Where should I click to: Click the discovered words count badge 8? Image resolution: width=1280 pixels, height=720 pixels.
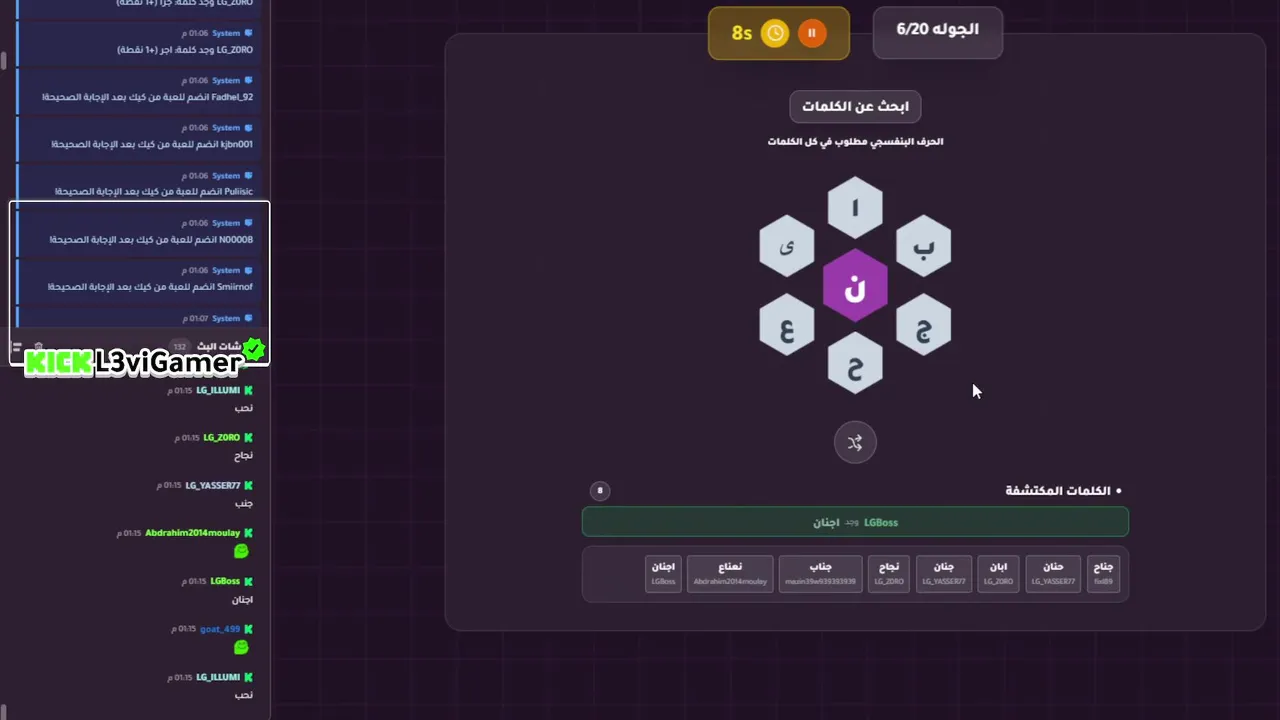point(600,490)
